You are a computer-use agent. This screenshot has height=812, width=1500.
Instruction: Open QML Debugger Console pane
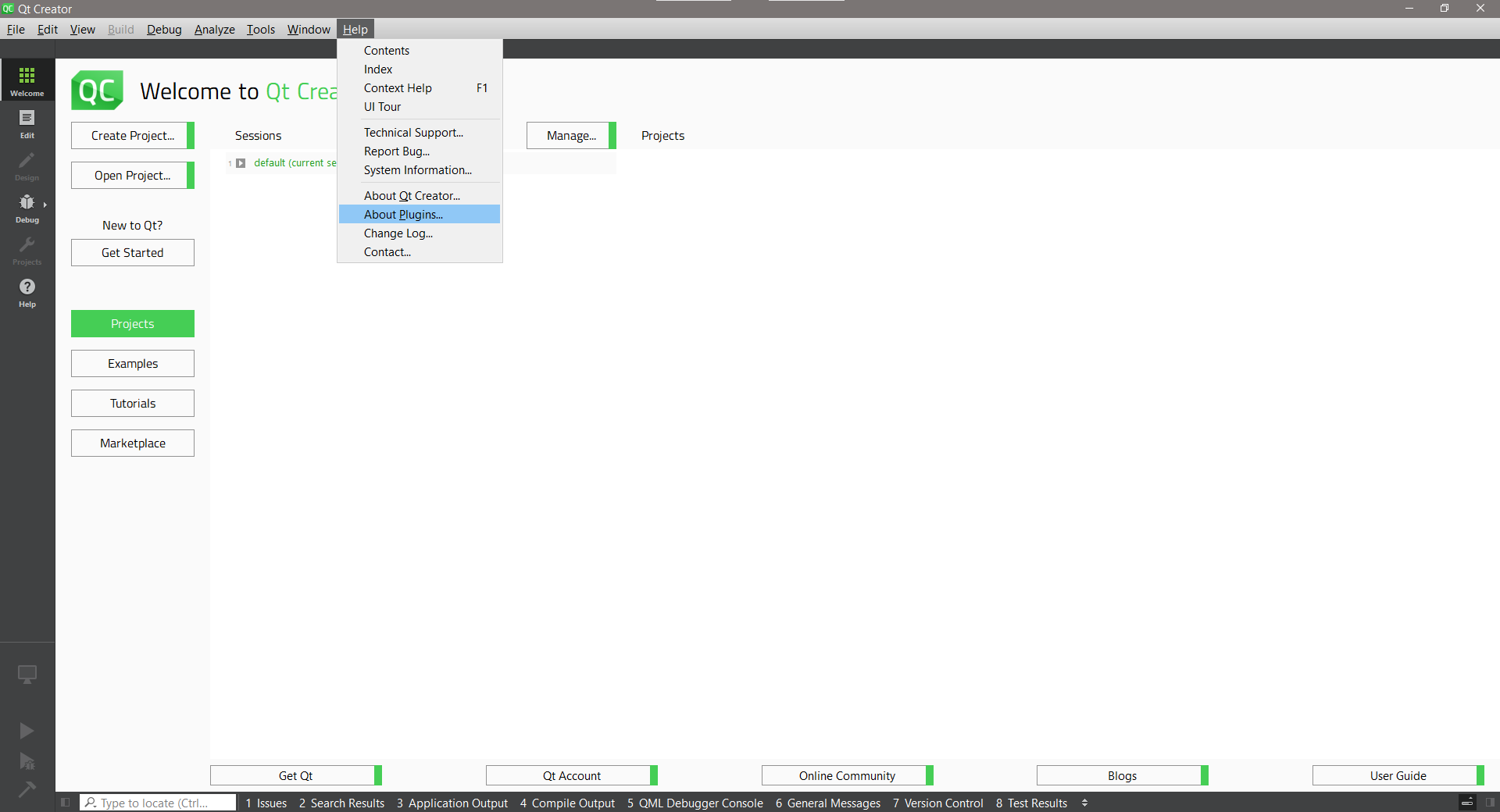coord(695,803)
